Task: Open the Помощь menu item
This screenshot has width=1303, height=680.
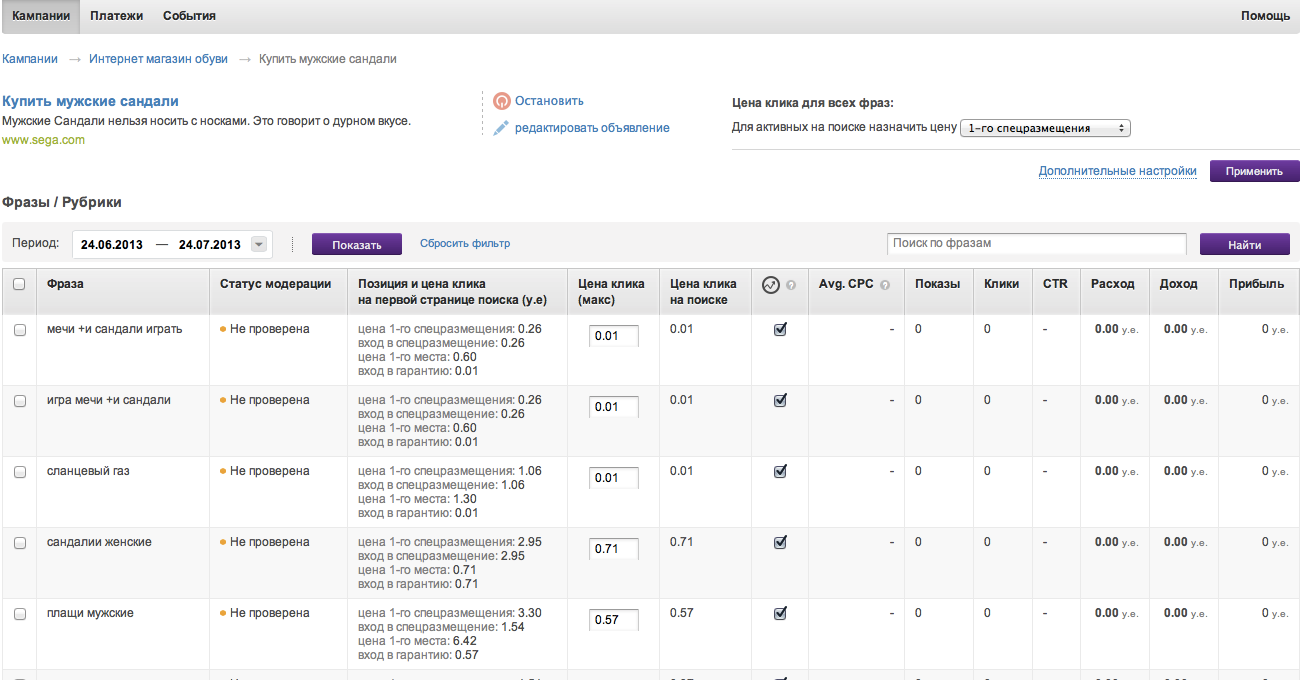Action: (x=1264, y=16)
